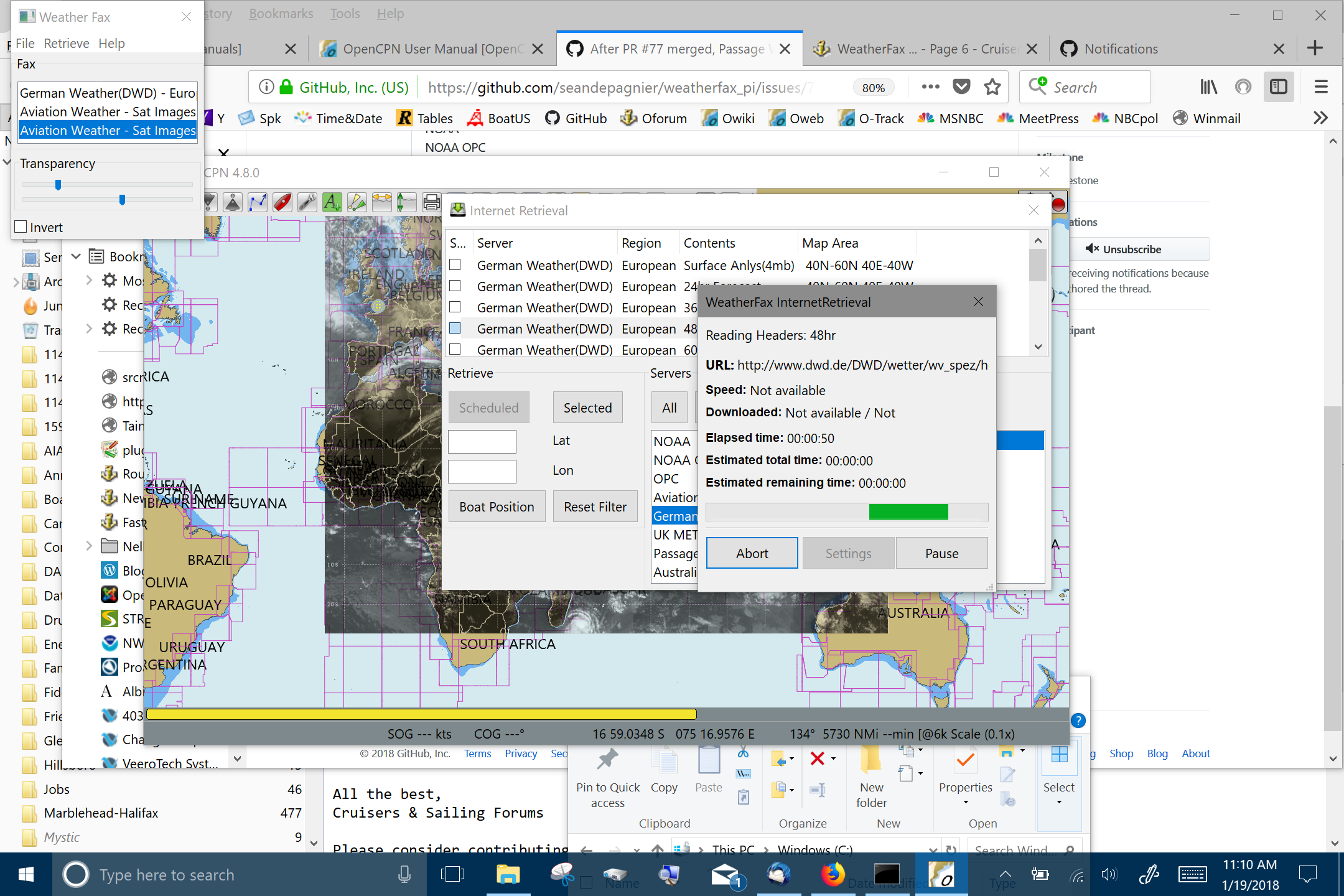Click the red boat Auto Follow icon

coord(282,202)
